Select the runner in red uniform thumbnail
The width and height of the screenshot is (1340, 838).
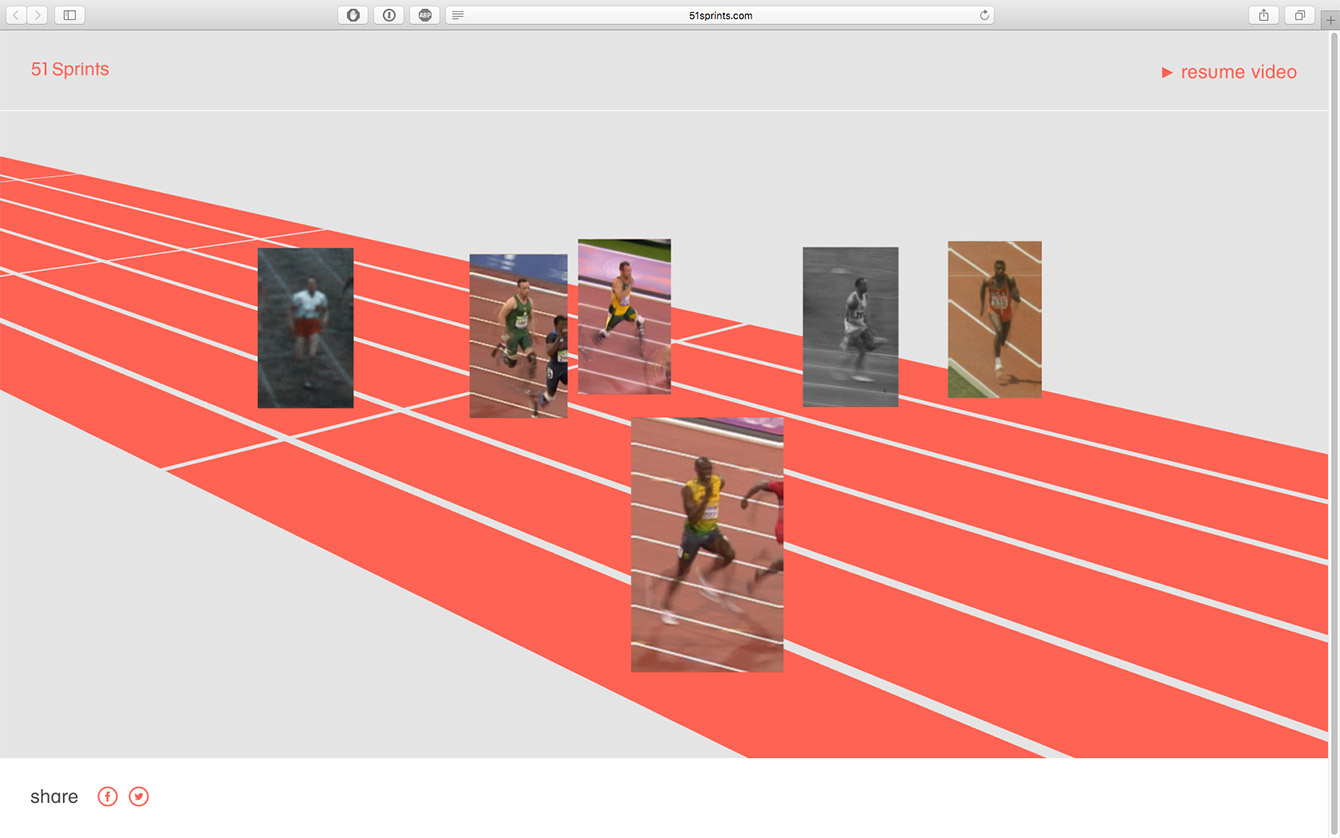pyautogui.click(x=995, y=320)
